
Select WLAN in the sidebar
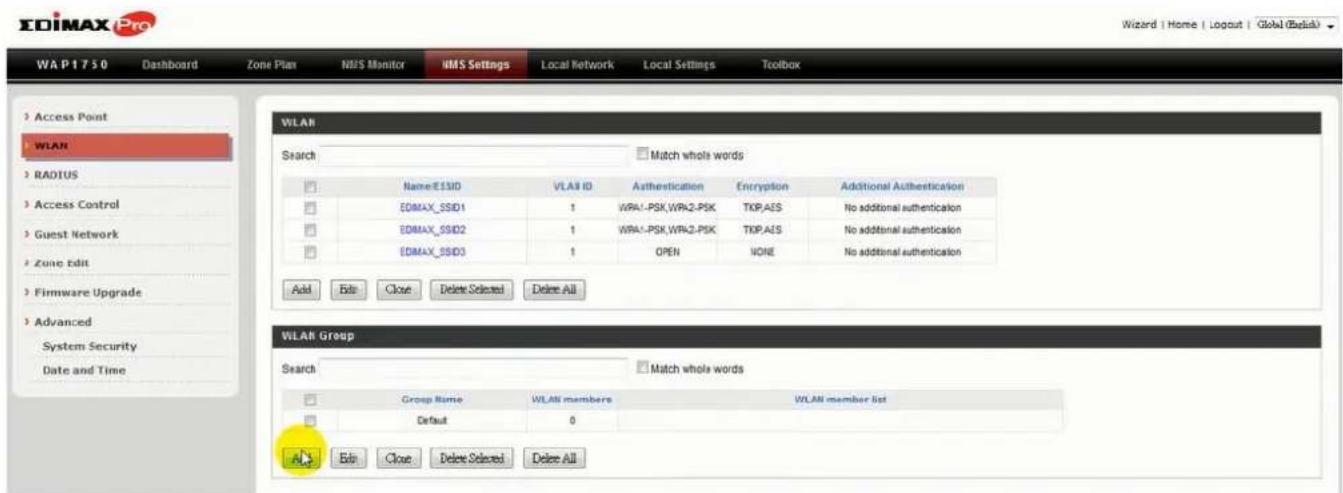pyautogui.click(x=124, y=146)
